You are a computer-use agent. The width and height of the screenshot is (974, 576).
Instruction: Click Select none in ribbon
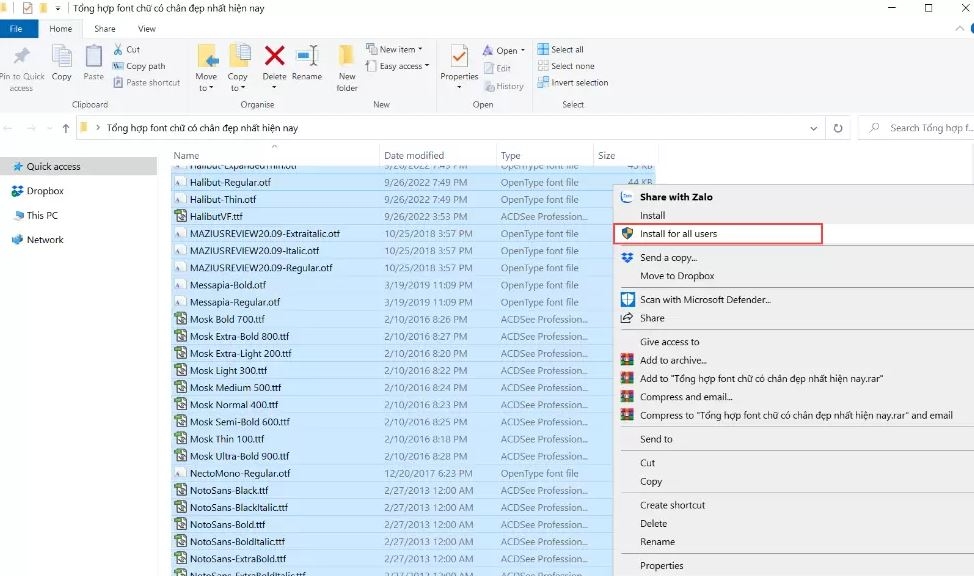(566, 66)
